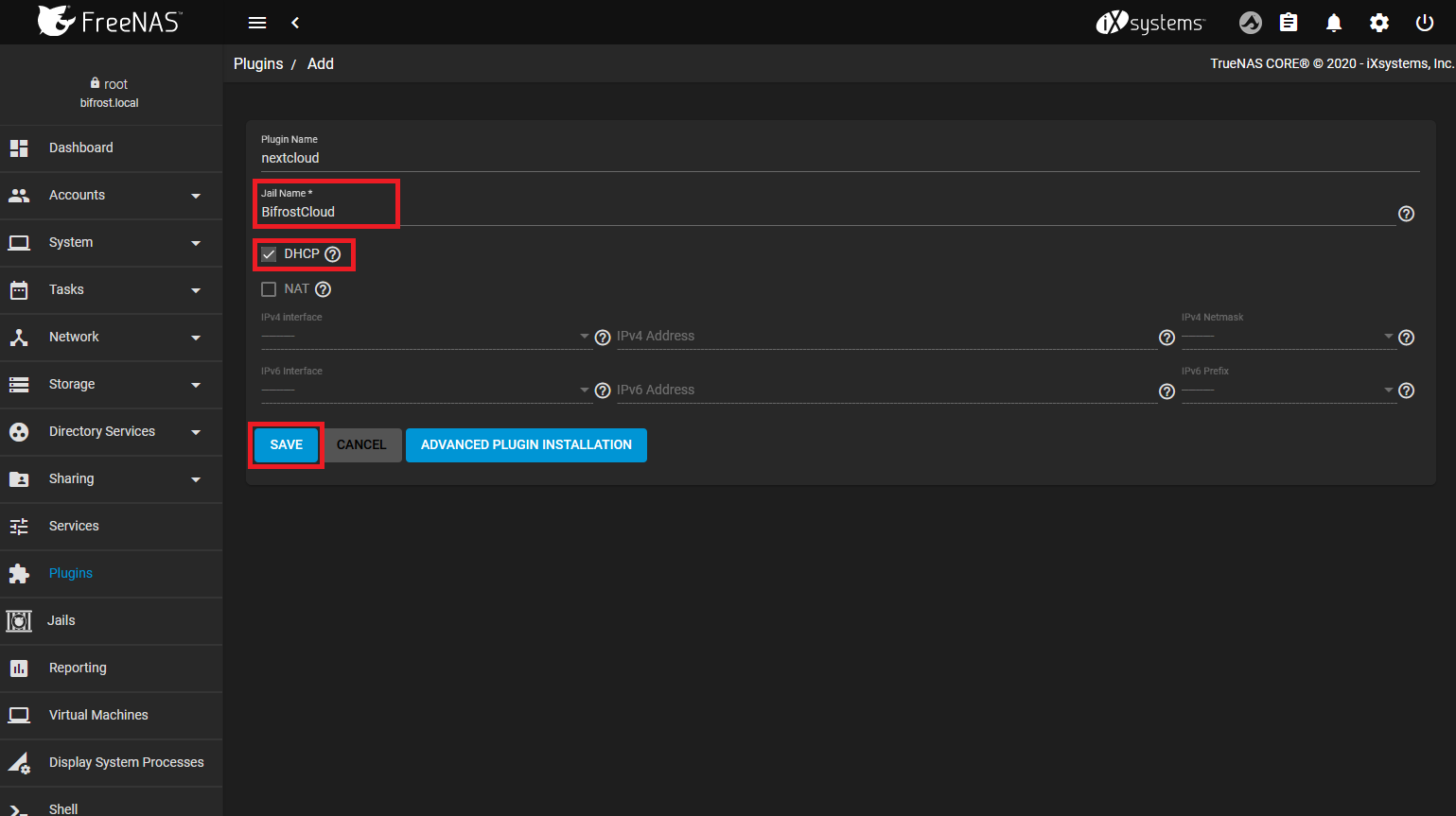Viewport: 1456px width, 816px height.
Task: Collapse sidebar with the back chevron
Action: click(295, 23)
